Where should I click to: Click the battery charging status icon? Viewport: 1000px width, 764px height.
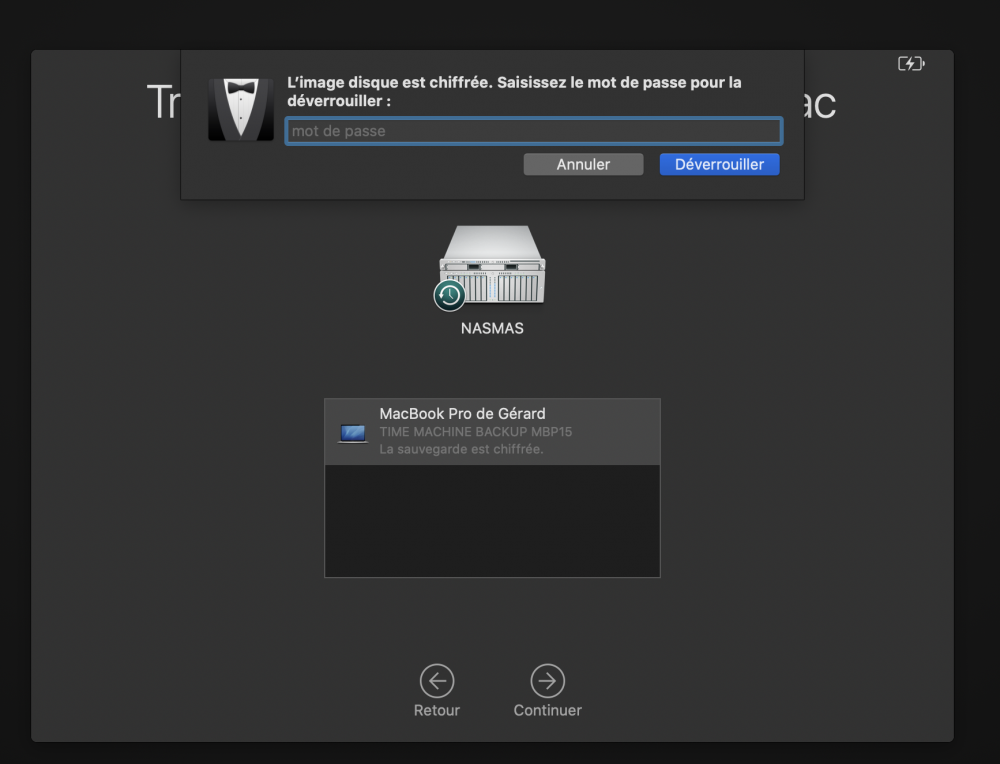tap(911, 64)
